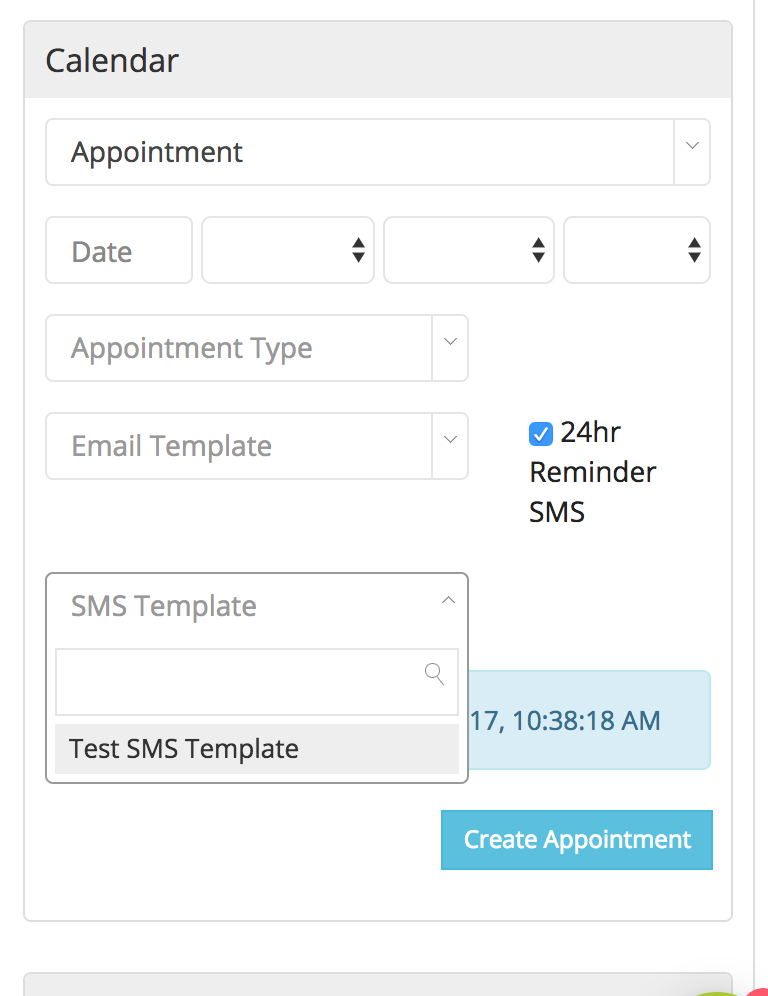Click the Calendar panel header
768x996 pixels.
(378, 60)
